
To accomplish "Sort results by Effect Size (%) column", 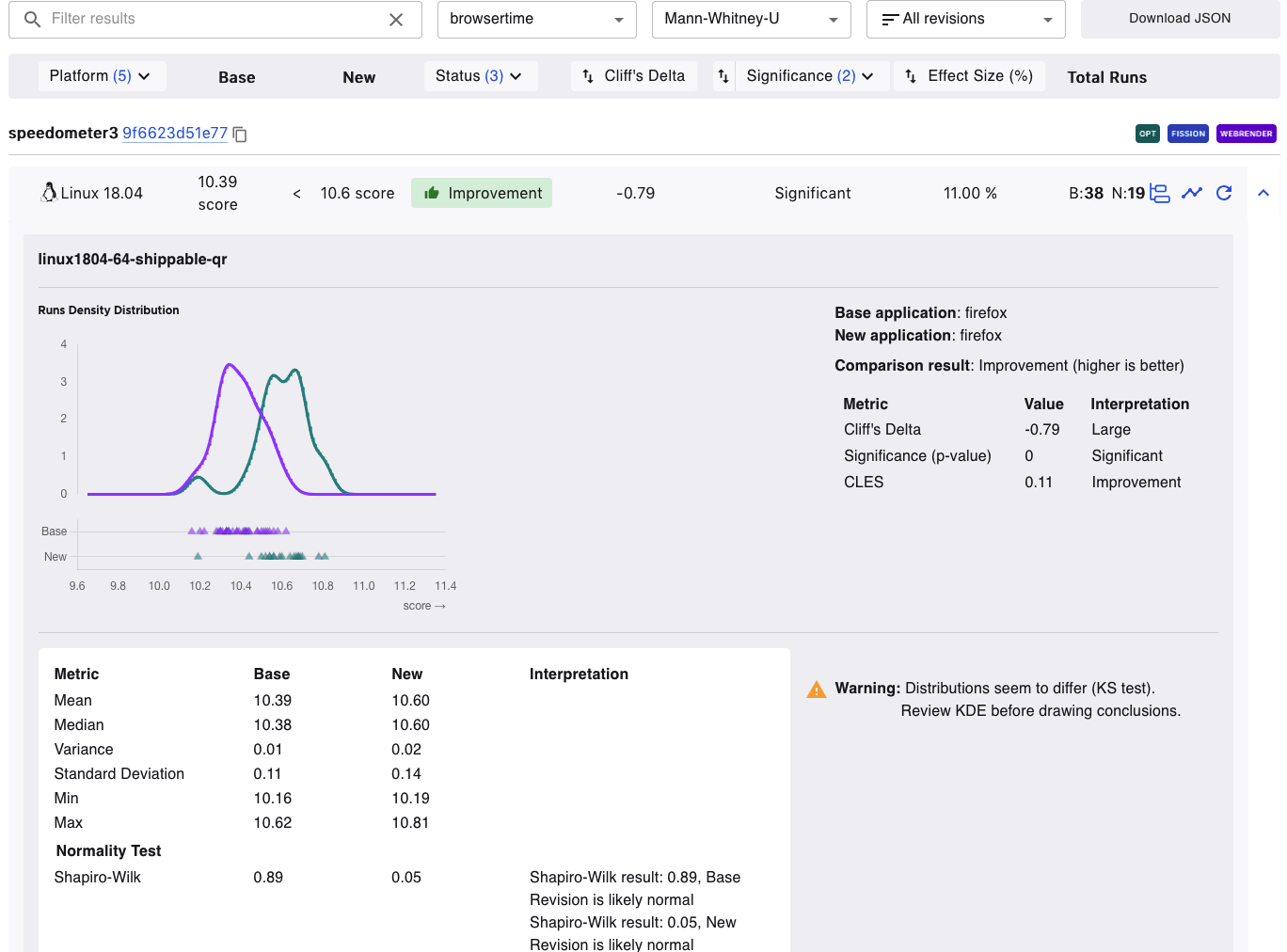I will tap(969, 76).
